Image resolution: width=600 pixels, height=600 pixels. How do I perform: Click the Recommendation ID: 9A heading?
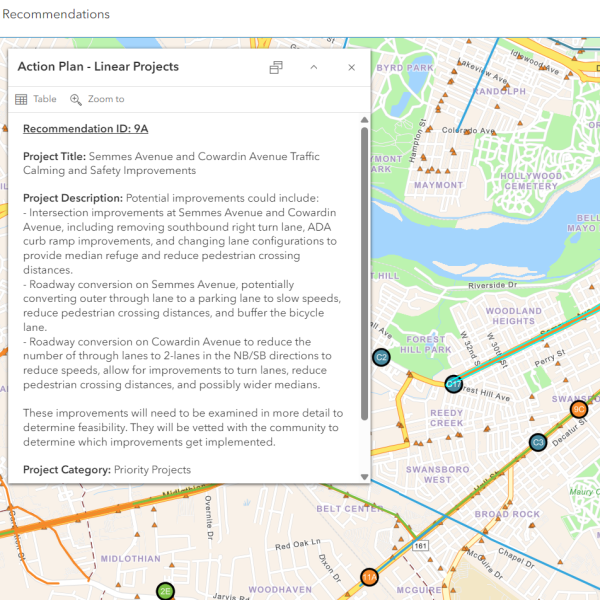85,129
